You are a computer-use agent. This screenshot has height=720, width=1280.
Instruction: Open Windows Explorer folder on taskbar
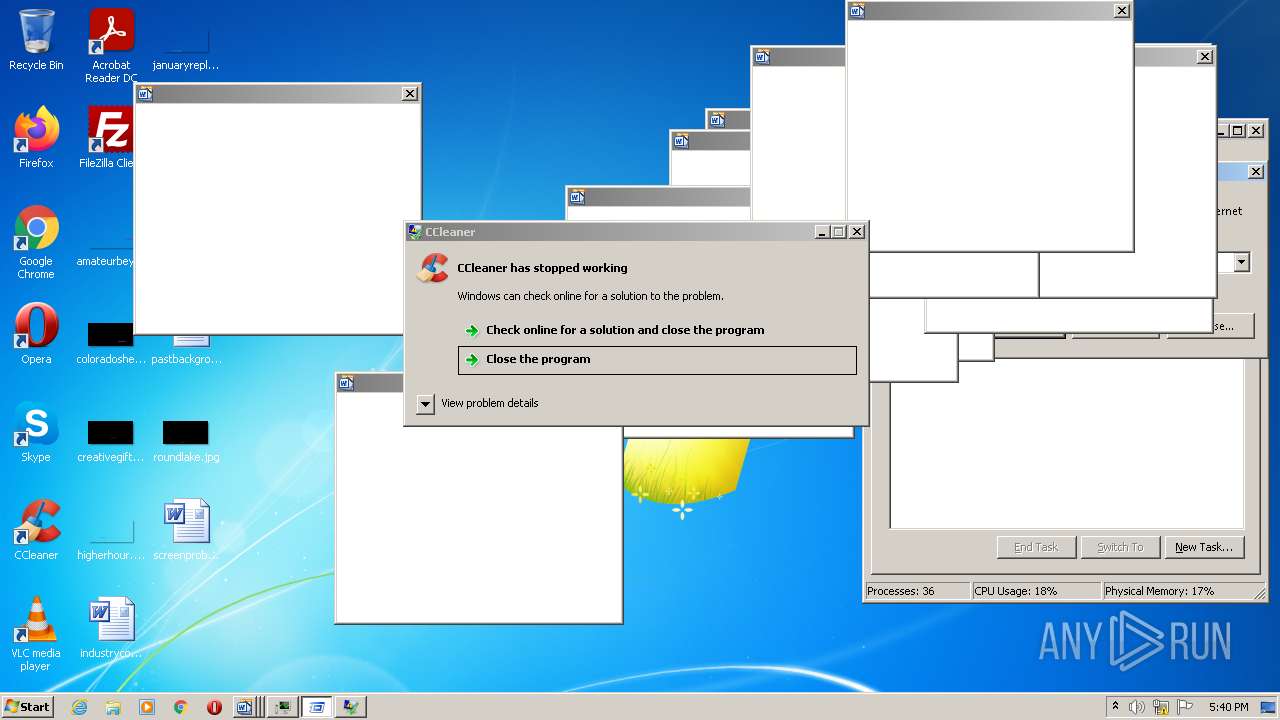(x=113, y=707)
